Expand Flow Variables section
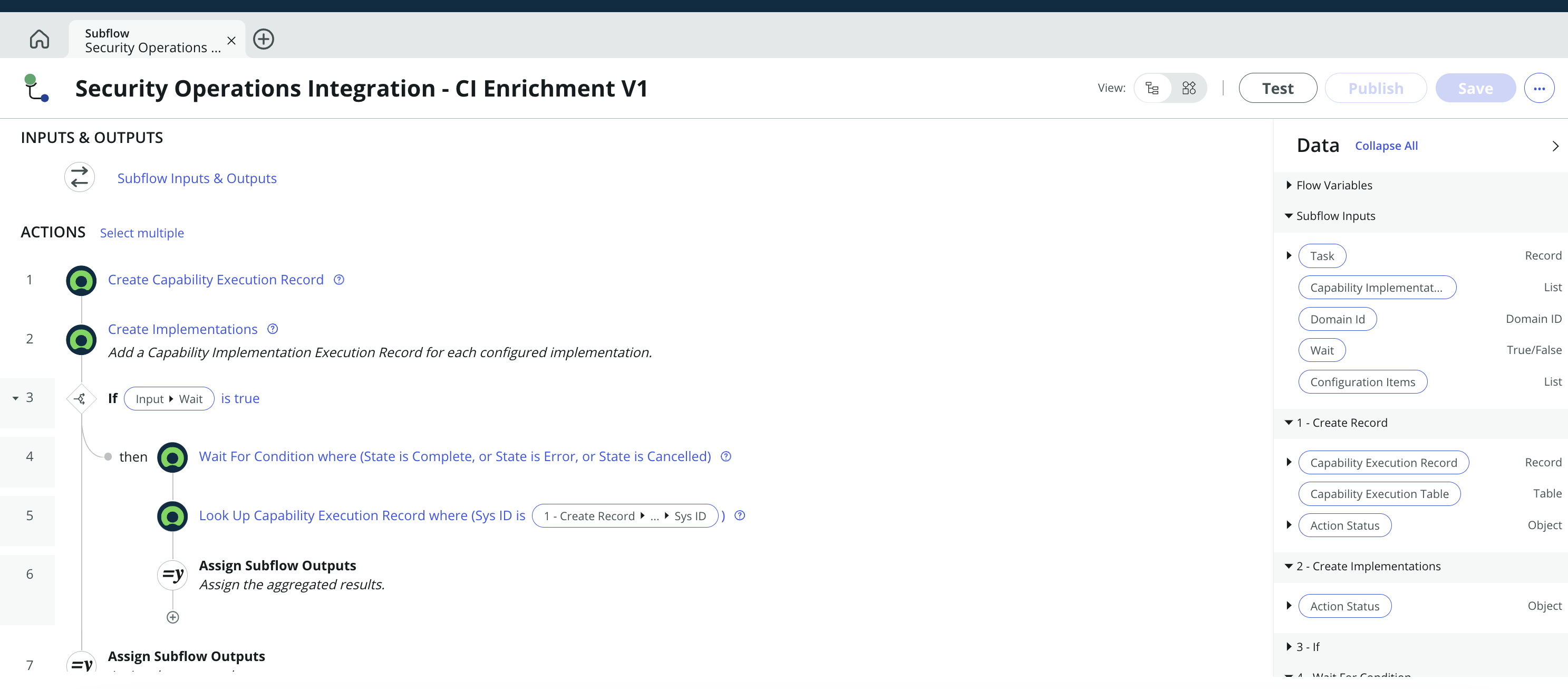The height and width of the screenshot is (689, 1568). coord(1289,185)
